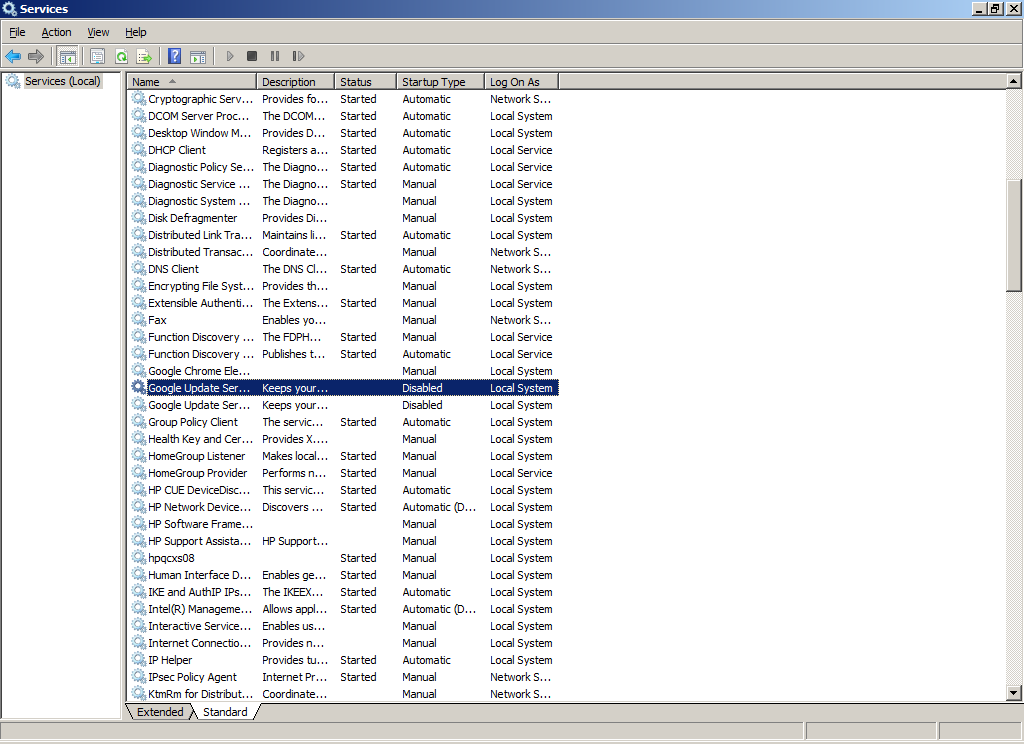Open Properties using the toolbar icon
The image size is (1024, 744).
click(97, 56)
